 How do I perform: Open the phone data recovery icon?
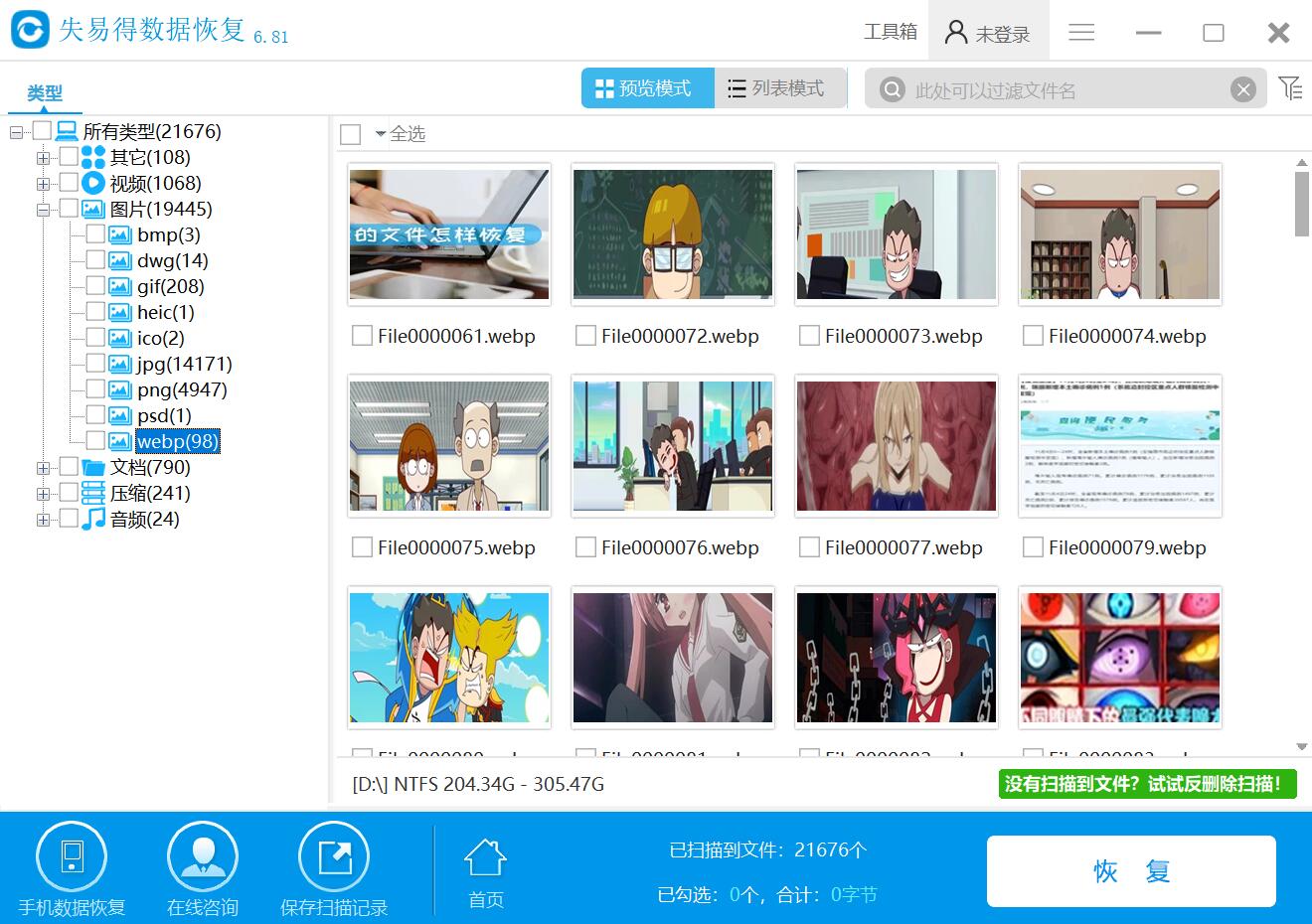[x=72, y=857]
